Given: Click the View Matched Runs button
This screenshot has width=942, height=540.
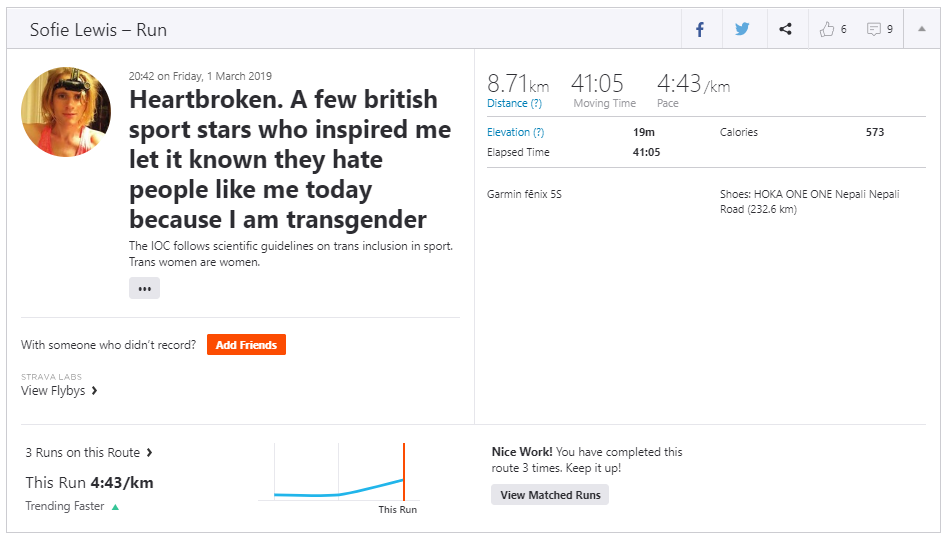Looking at the screenshot, I should 550,495.
